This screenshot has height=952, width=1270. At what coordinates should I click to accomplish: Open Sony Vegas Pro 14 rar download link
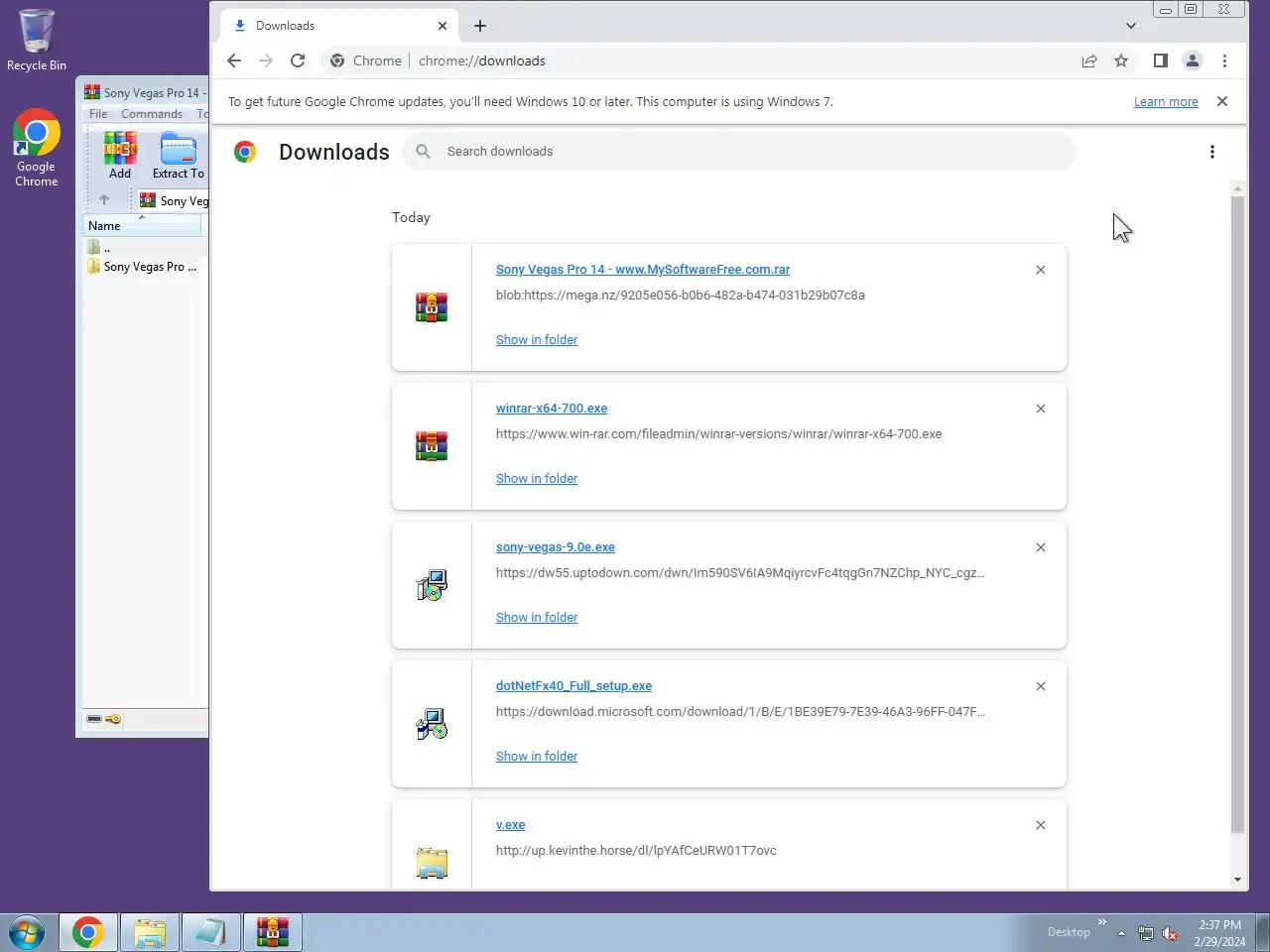[643, 270]
